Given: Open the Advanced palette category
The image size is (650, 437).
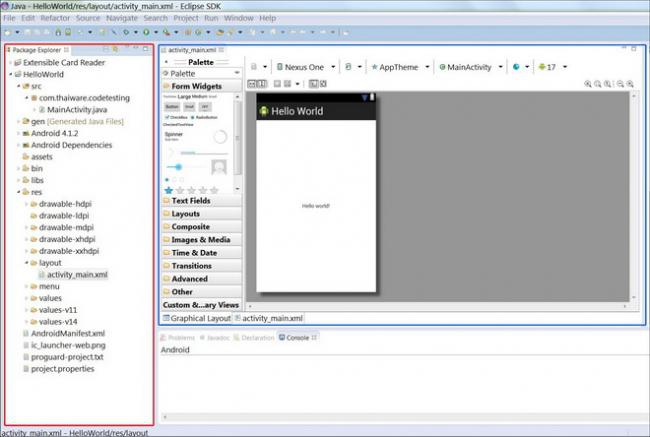Looking at the screenshot, I should (201, 279).
